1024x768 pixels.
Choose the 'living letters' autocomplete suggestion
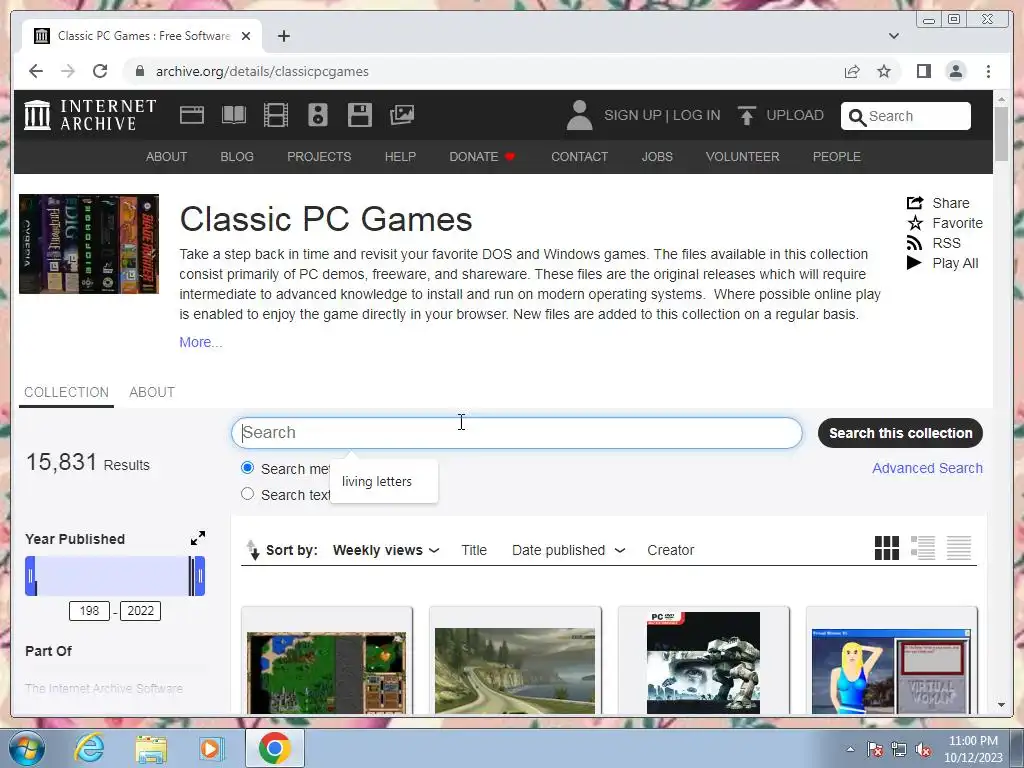(384, 481)
